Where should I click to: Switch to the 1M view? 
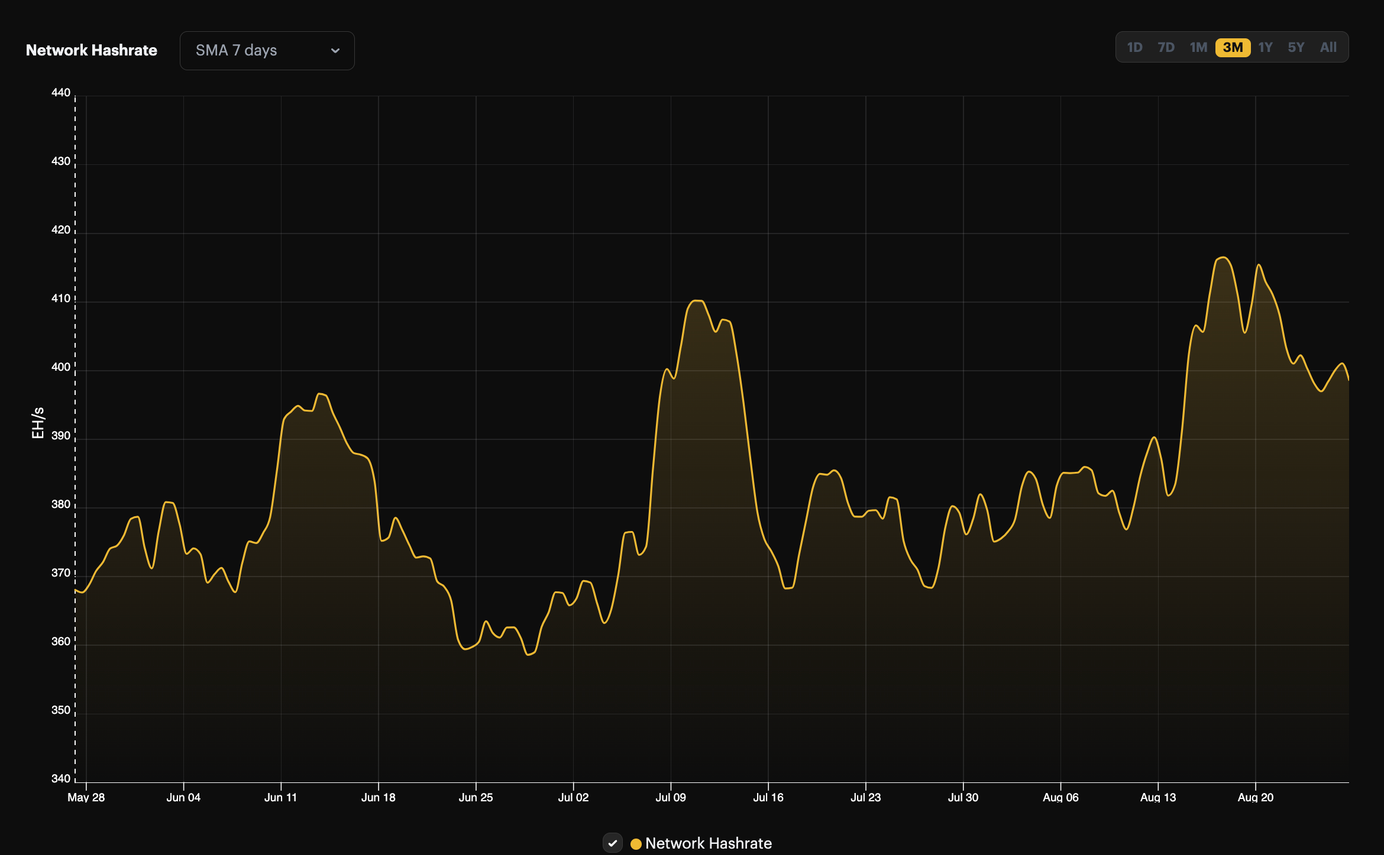coord(1198,47)
